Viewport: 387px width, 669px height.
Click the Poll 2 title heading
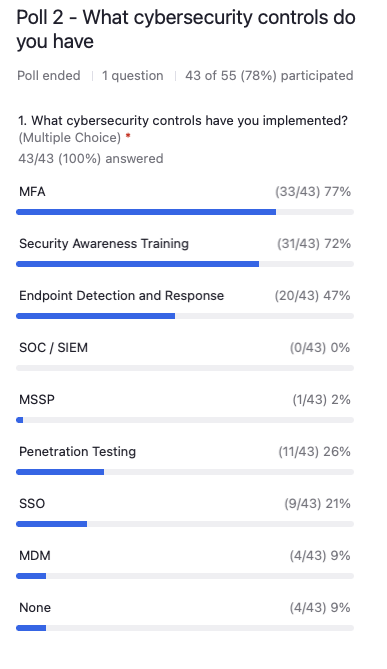tap(186, 29)
